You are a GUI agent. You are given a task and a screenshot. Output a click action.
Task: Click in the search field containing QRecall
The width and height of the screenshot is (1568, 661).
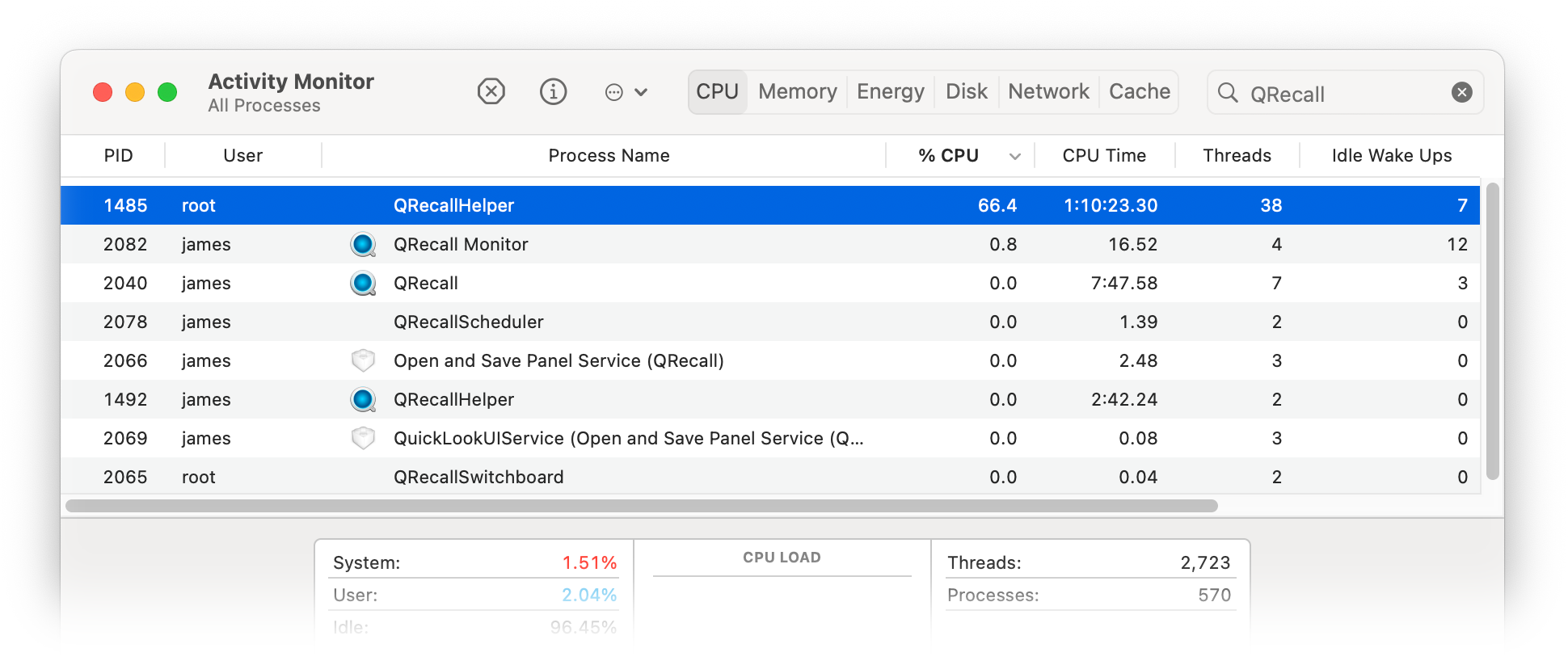point(1345,92)
